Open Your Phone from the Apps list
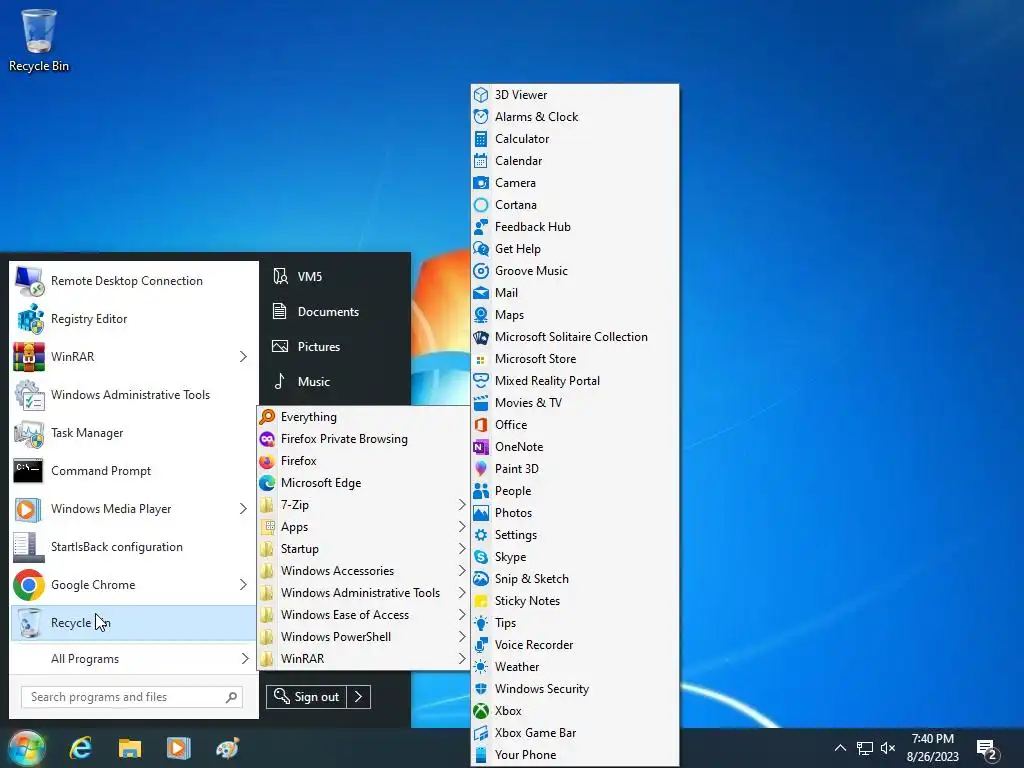This screenshot has height=768, width=1024. (x=575, y=755)
